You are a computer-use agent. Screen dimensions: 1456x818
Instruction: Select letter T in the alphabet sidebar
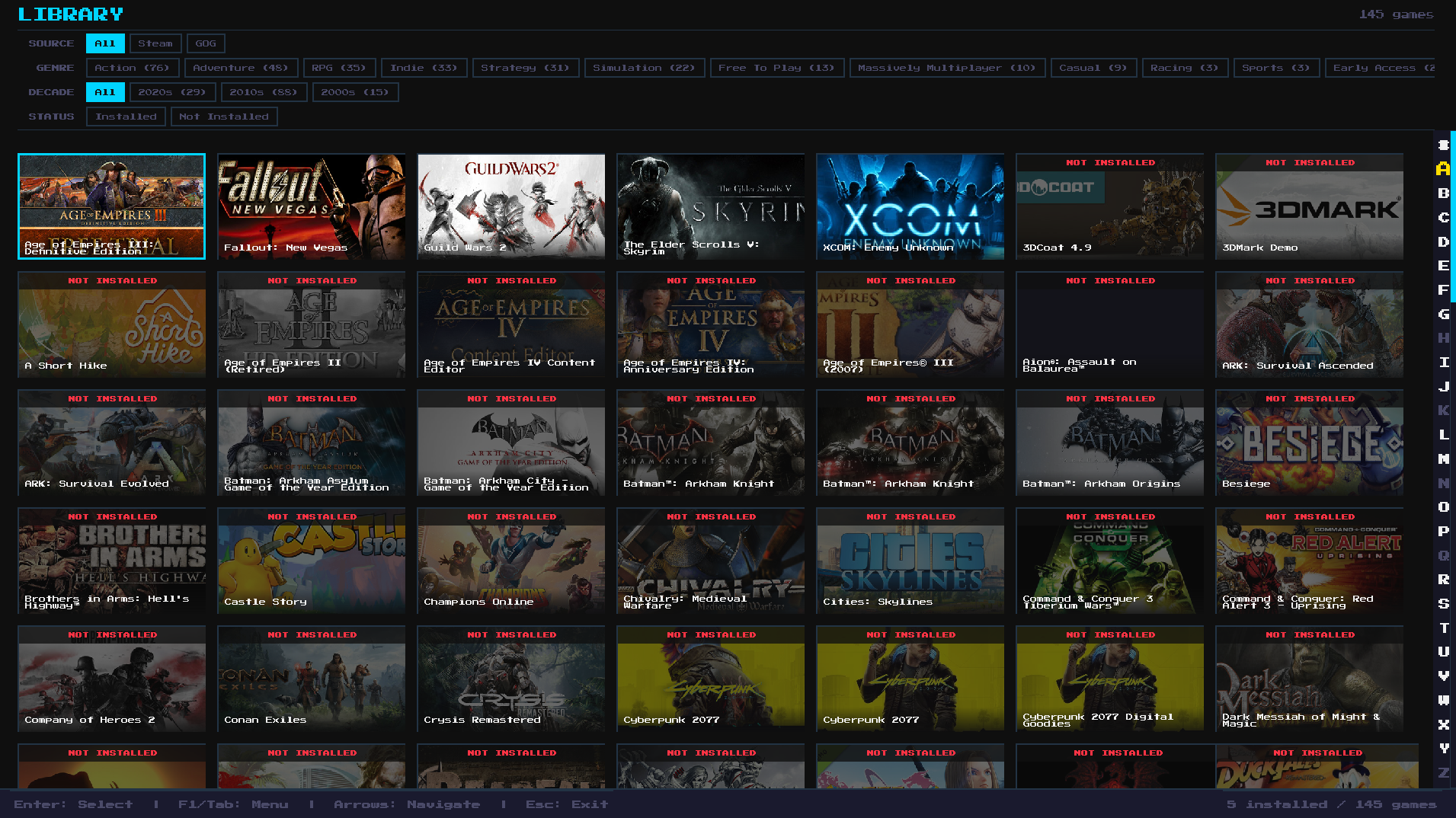point(1443,628)
